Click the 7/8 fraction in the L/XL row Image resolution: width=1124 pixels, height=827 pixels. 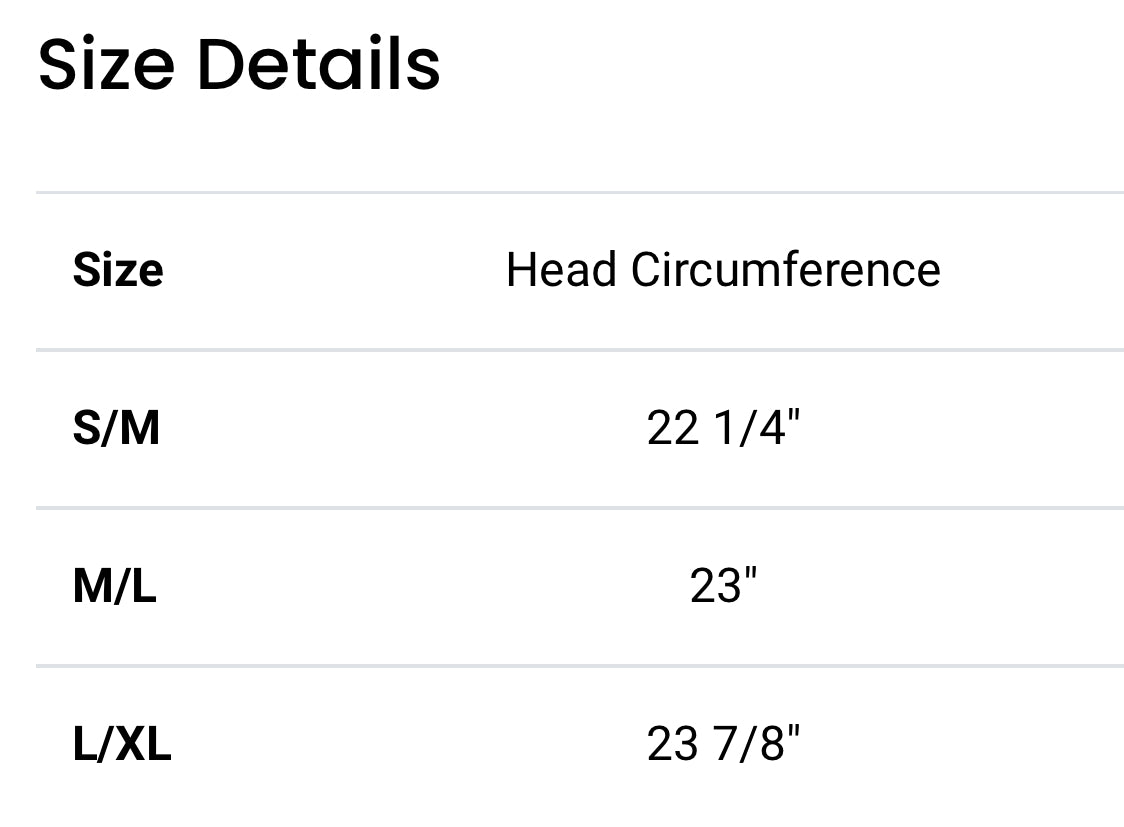pos(750,744)
